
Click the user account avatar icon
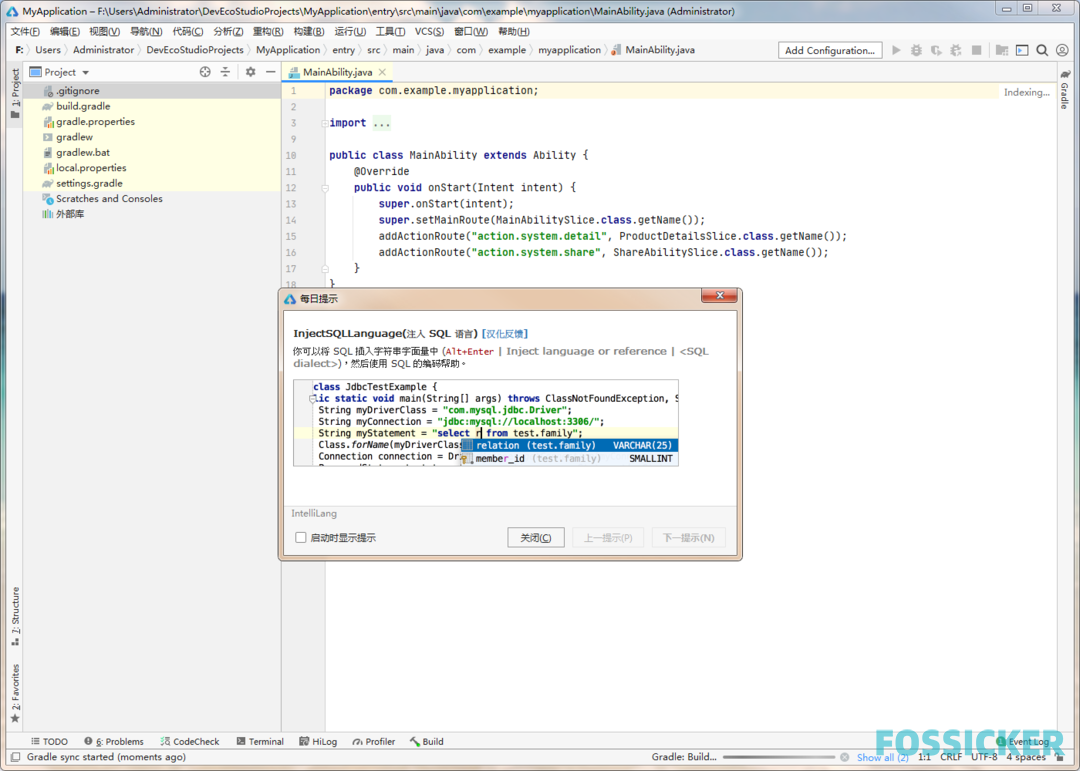coord(1062,50)
